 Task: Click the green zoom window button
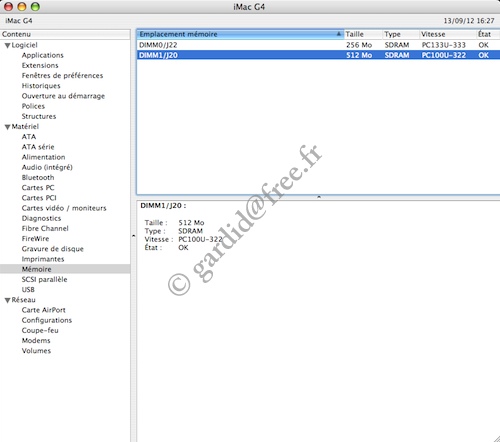pos(35,6)
